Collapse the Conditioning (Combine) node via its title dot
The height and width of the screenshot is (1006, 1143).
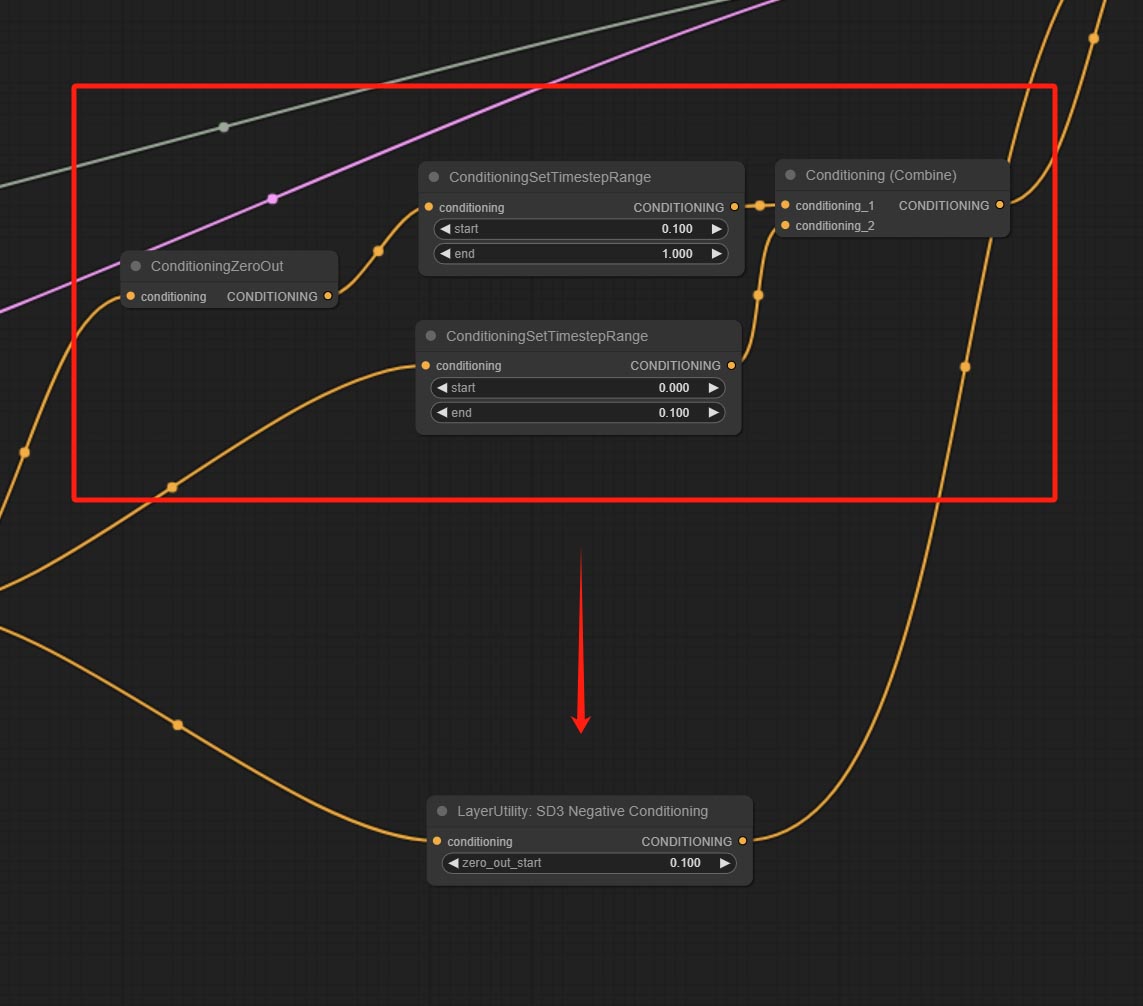790,175
